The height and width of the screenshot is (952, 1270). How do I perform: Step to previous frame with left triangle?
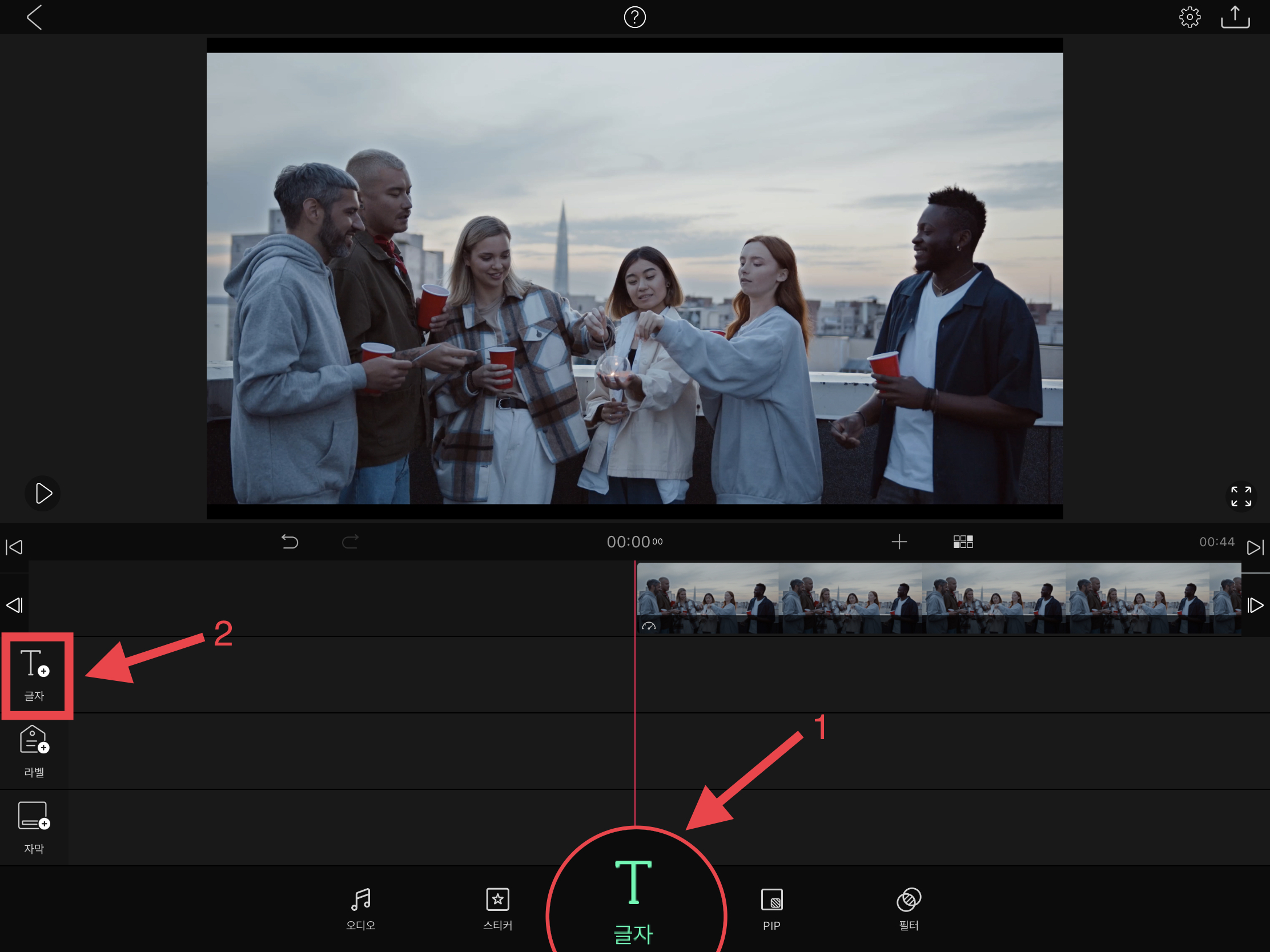point(14,605)
